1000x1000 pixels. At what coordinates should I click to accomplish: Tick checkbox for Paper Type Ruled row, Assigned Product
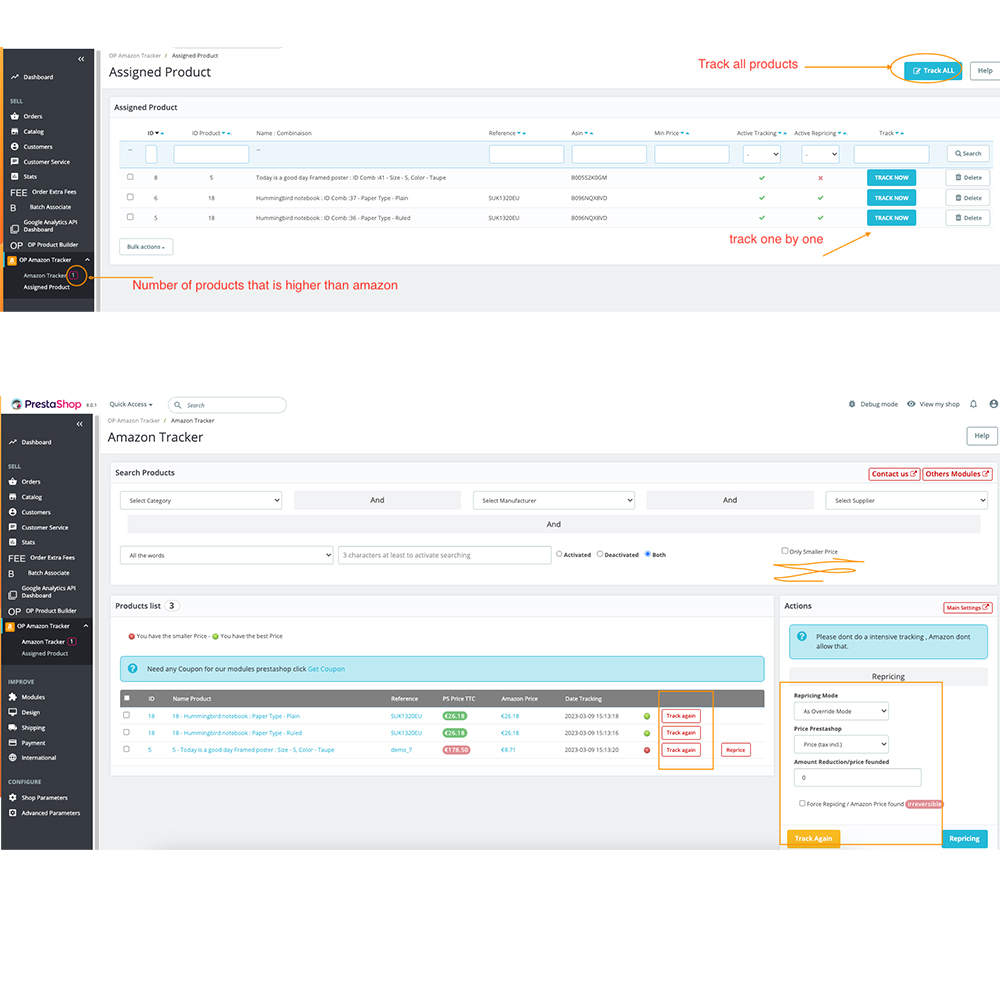pyautogui.click(x=130, y=217)
